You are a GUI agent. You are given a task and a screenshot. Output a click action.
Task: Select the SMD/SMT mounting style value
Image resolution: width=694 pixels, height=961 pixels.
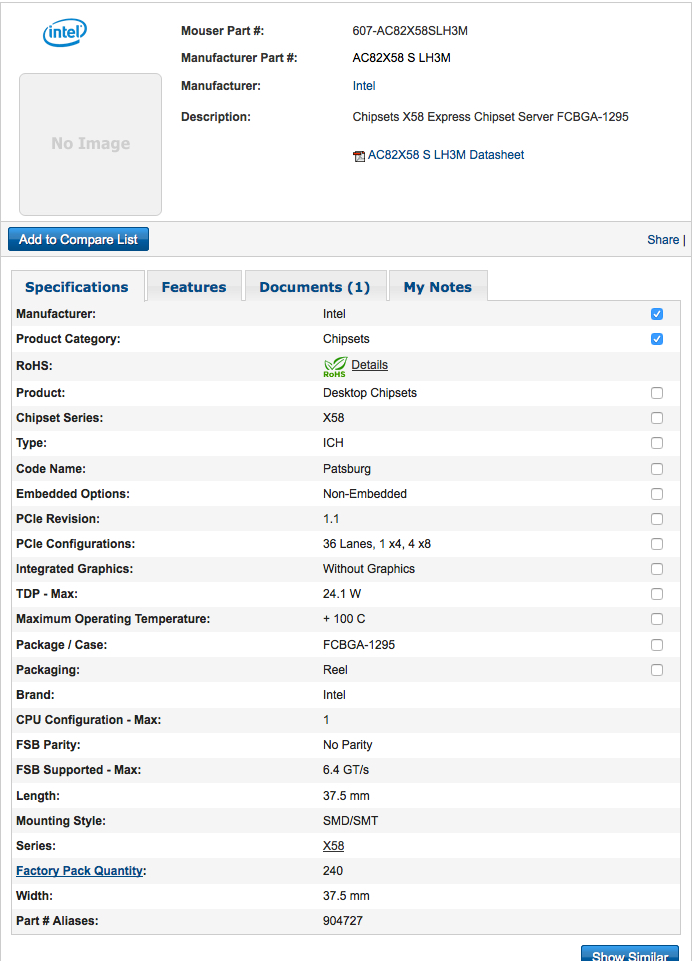[351, 821]
